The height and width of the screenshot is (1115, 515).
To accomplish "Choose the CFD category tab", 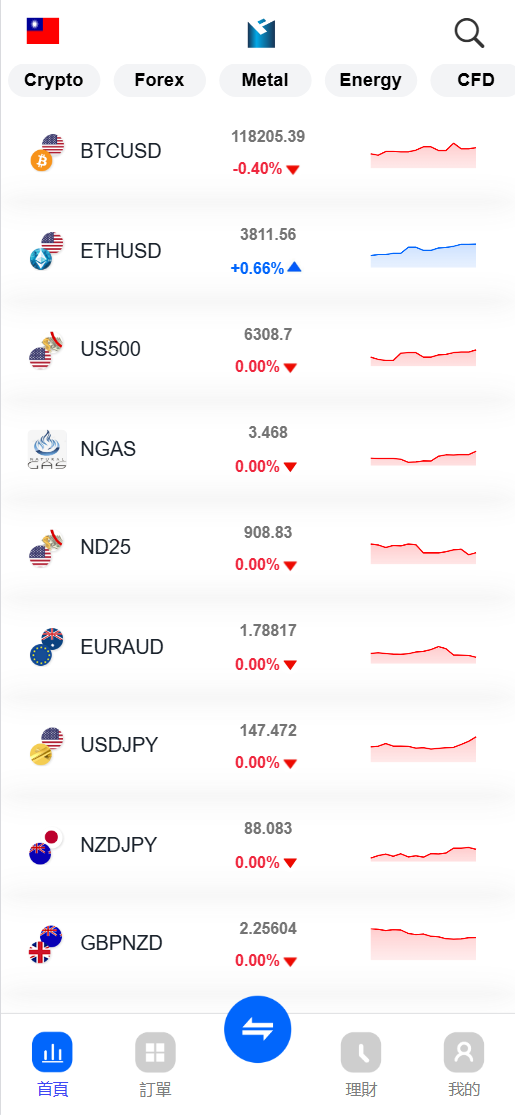I will 473,80.
